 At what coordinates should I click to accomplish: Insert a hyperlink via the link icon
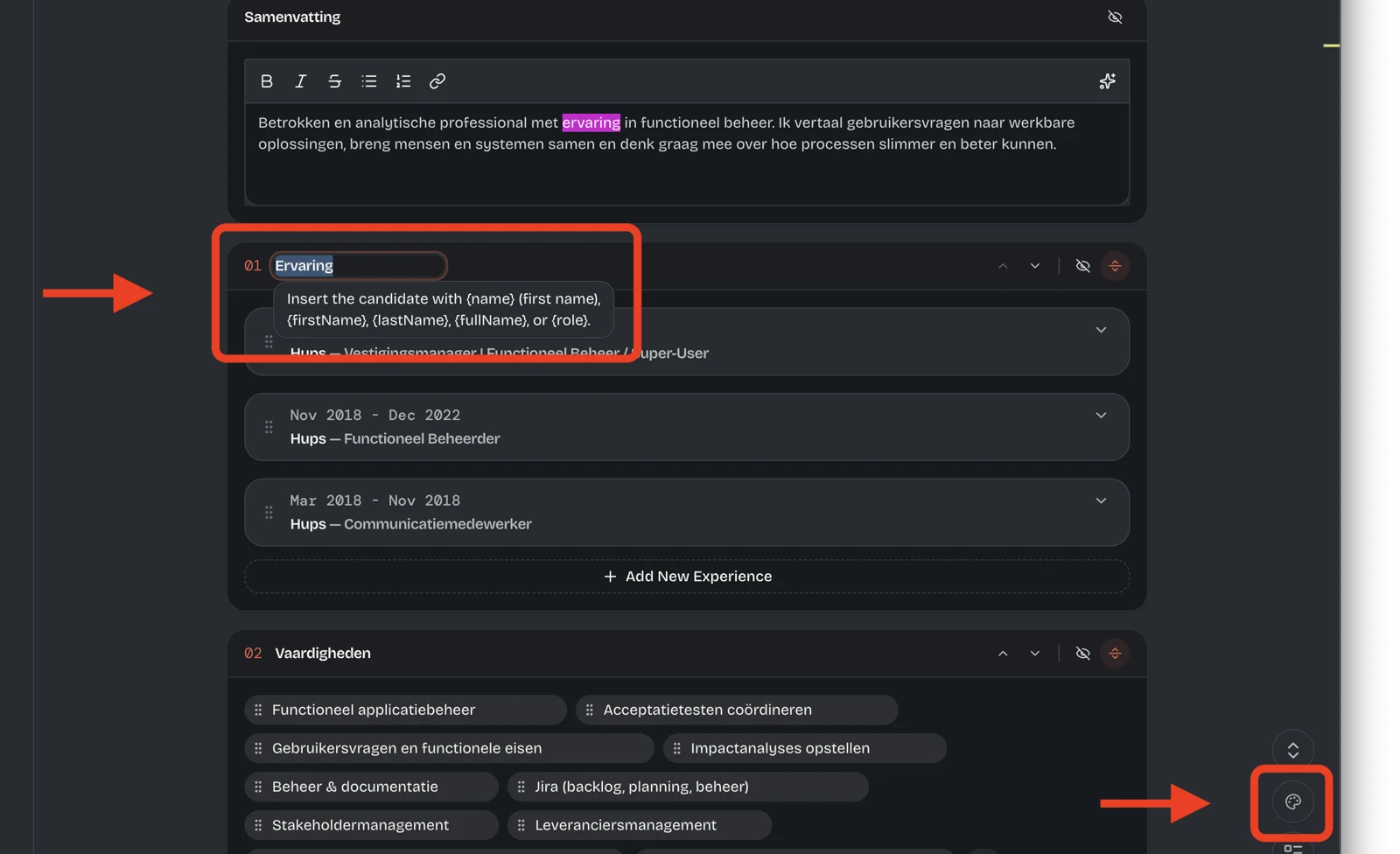coord(437,81)
